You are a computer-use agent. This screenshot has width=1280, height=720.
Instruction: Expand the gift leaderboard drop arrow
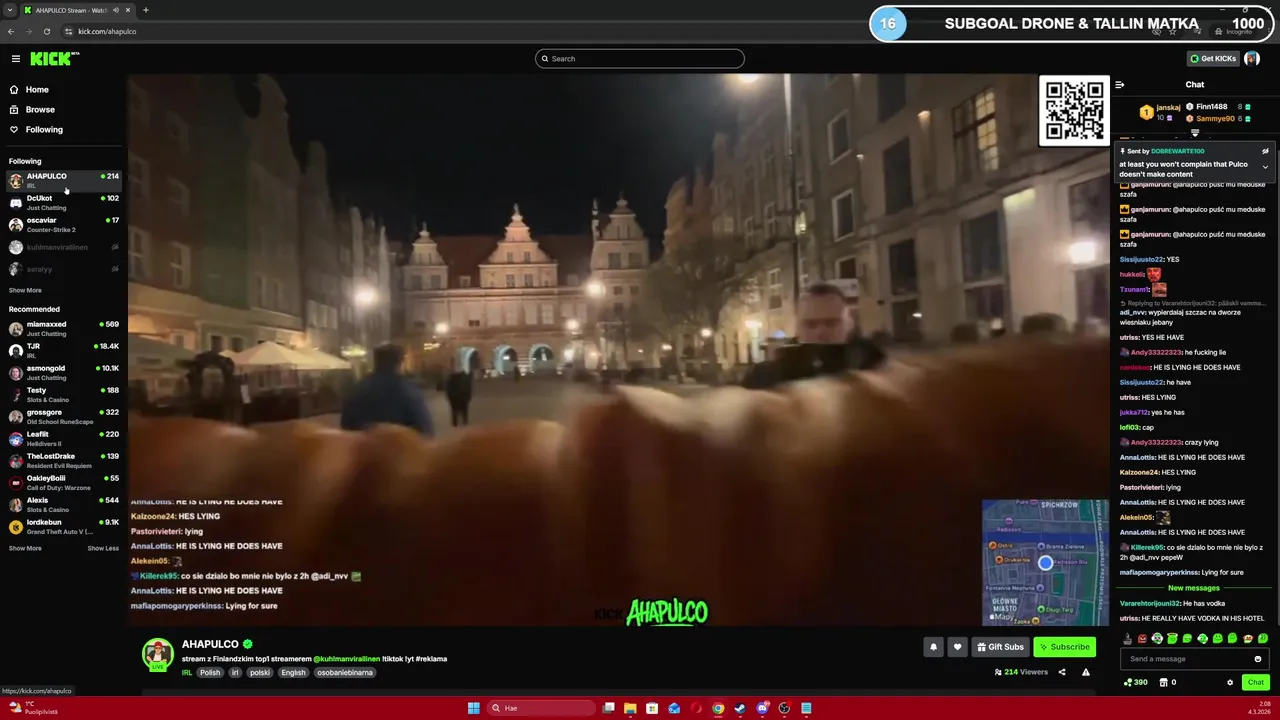(x=1195, y=133)
